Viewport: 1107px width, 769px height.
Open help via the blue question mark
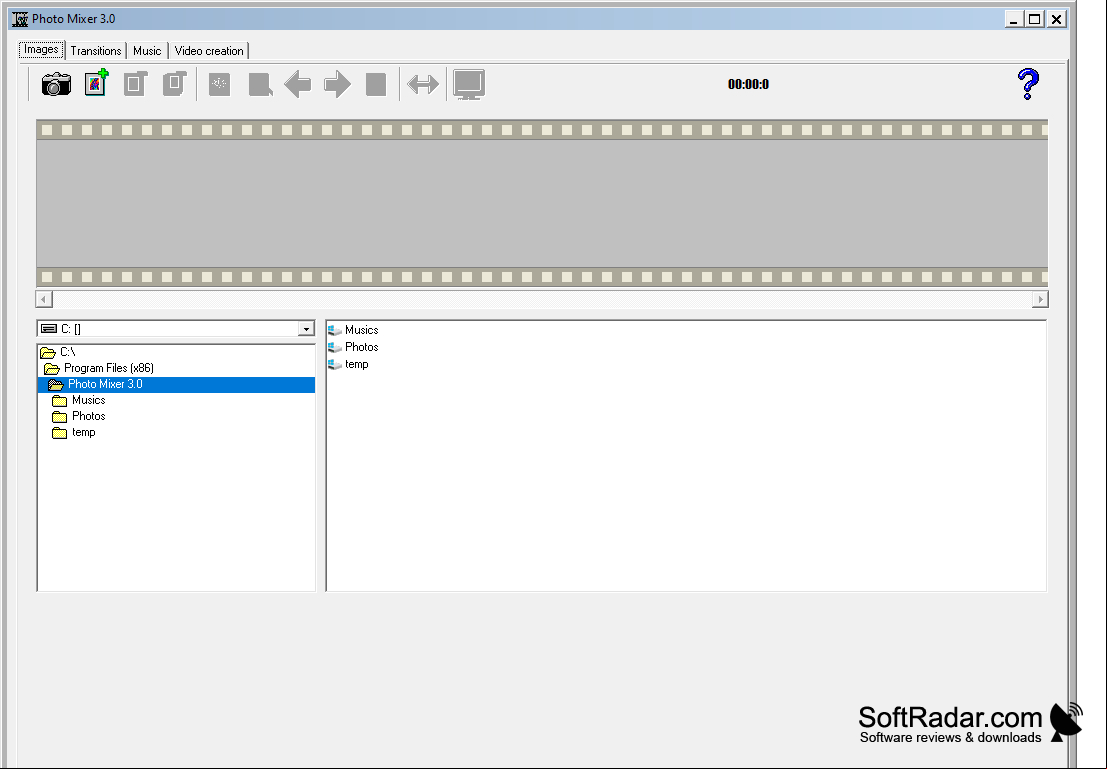click(x=1028, y=84)
